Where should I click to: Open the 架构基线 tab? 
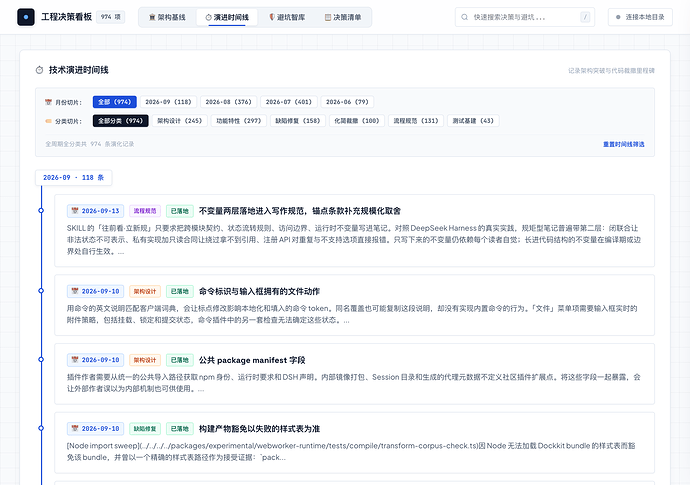click(x=167, y=17)
